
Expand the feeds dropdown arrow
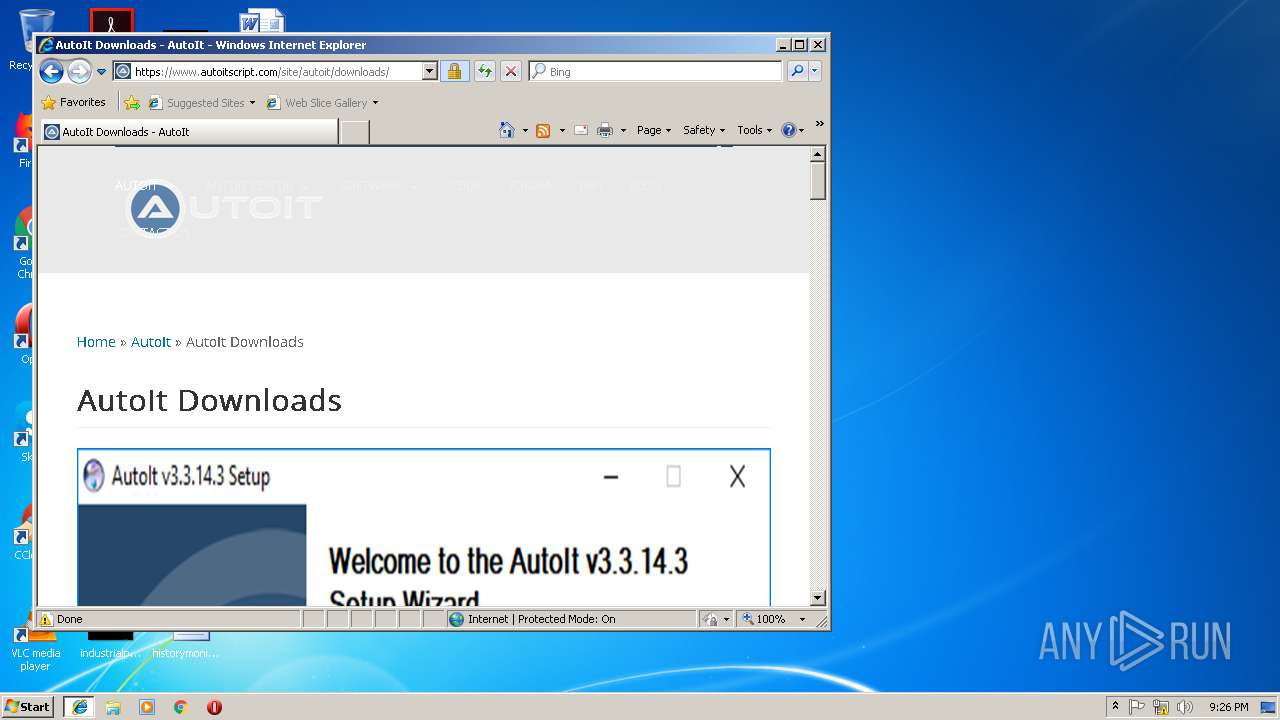tap(562, 130)
